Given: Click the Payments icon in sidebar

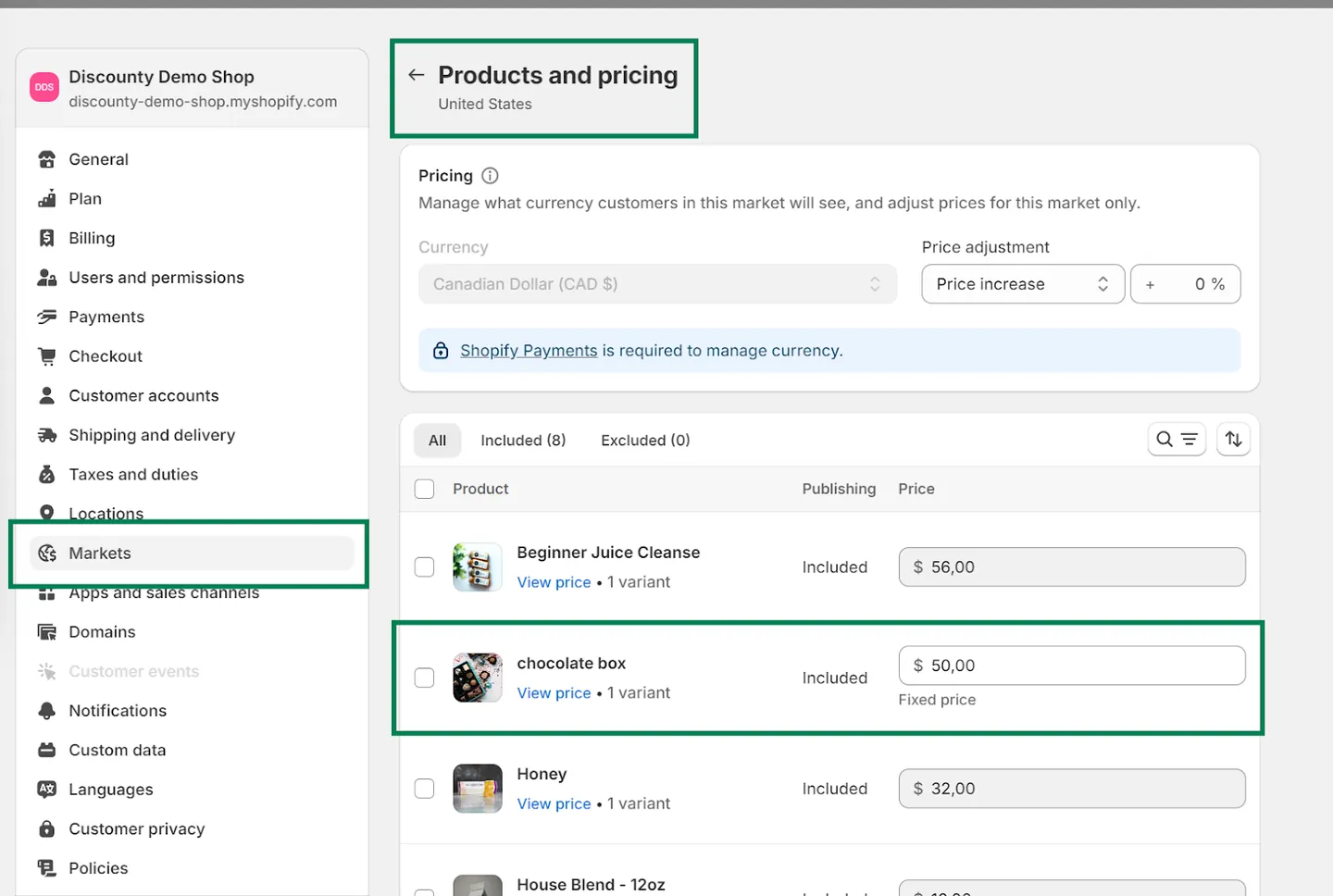Looking at the screenshot, I should pyautogui.click(x=46, y=317).
